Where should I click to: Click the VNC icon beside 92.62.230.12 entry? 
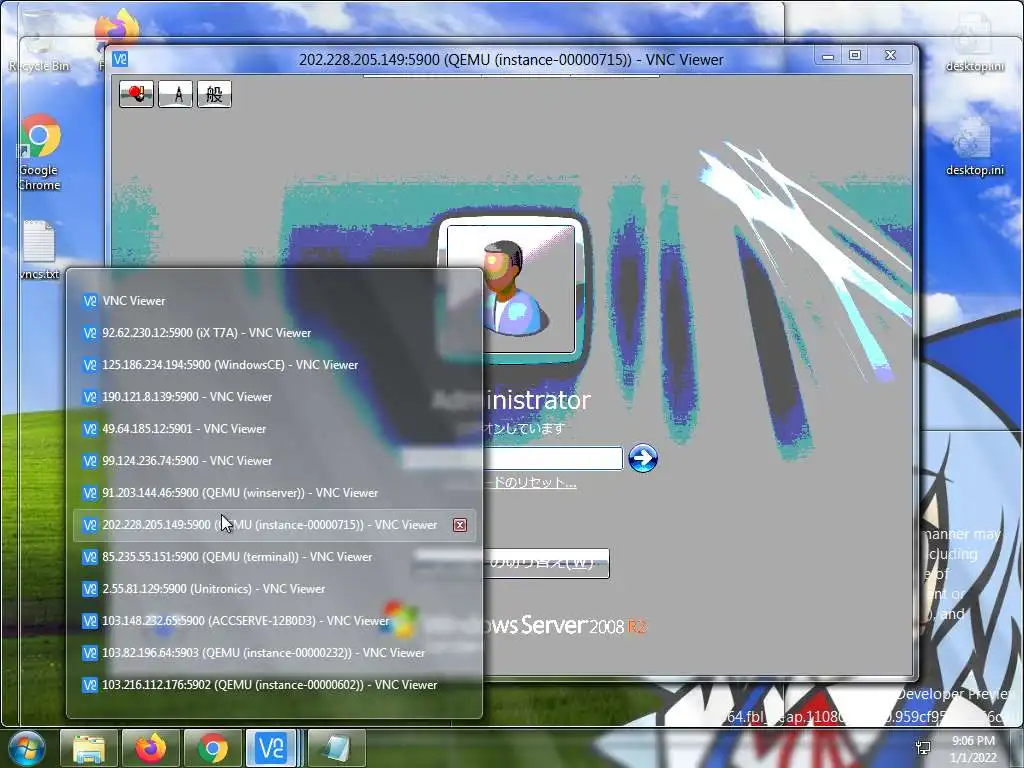pyautogui.click(x=89, y=333)
